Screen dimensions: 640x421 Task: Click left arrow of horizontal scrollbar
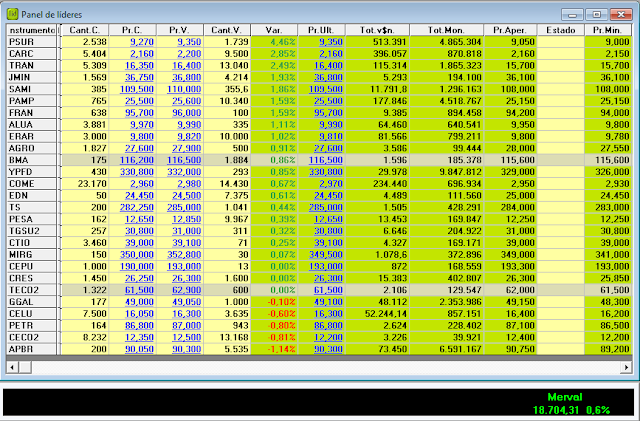[x=12, y=368]
